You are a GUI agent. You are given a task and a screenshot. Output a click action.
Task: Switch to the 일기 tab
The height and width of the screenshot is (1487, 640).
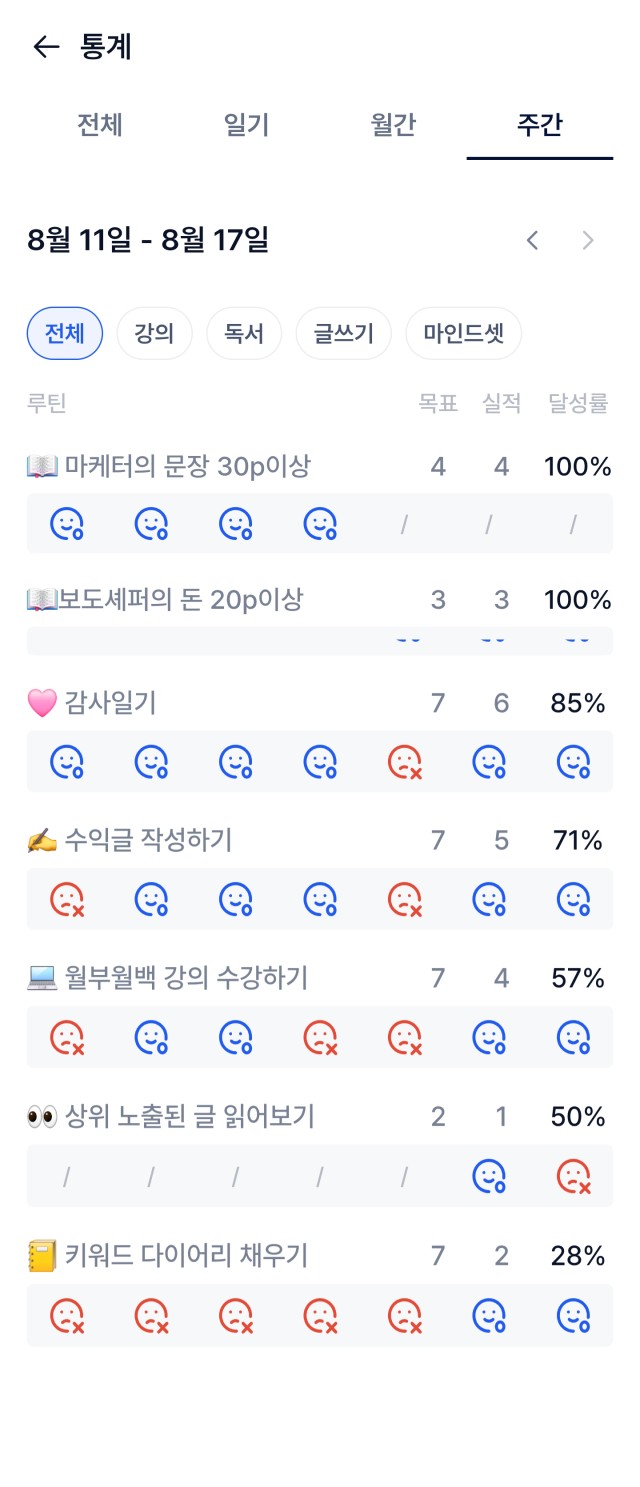tap(246, 125)
